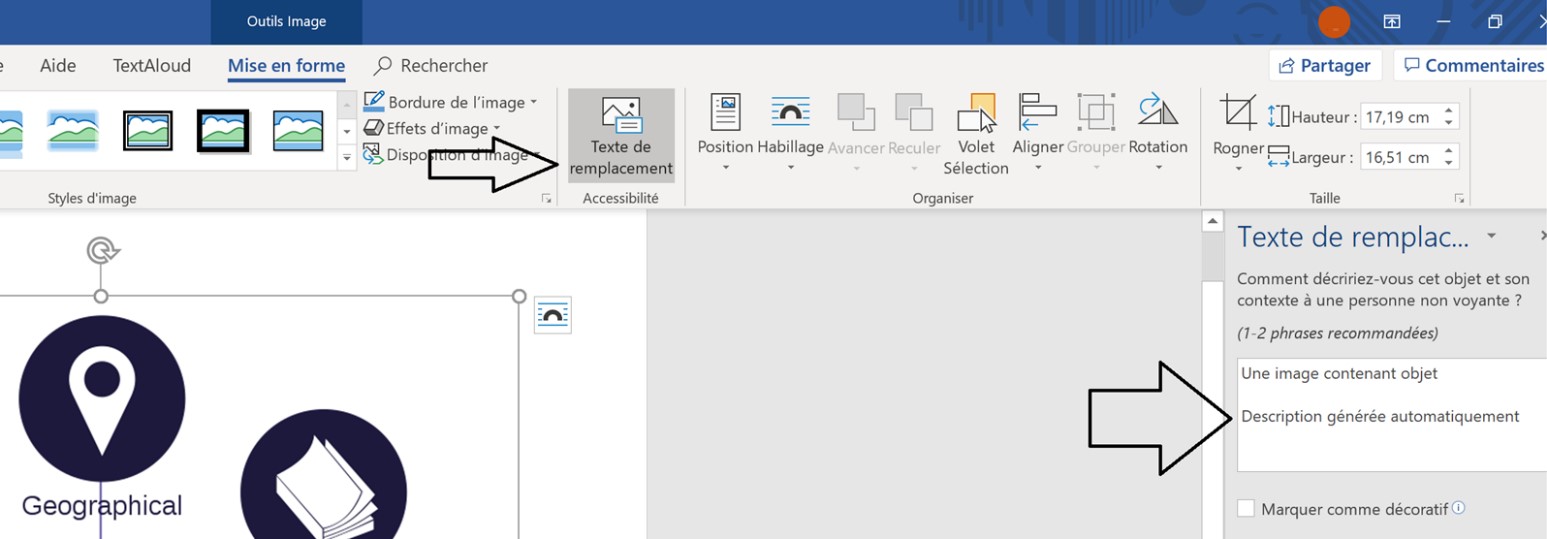Switch to the TextAloud tab
This screenshot has height=539, width=1547.
(x=151, y=66)
